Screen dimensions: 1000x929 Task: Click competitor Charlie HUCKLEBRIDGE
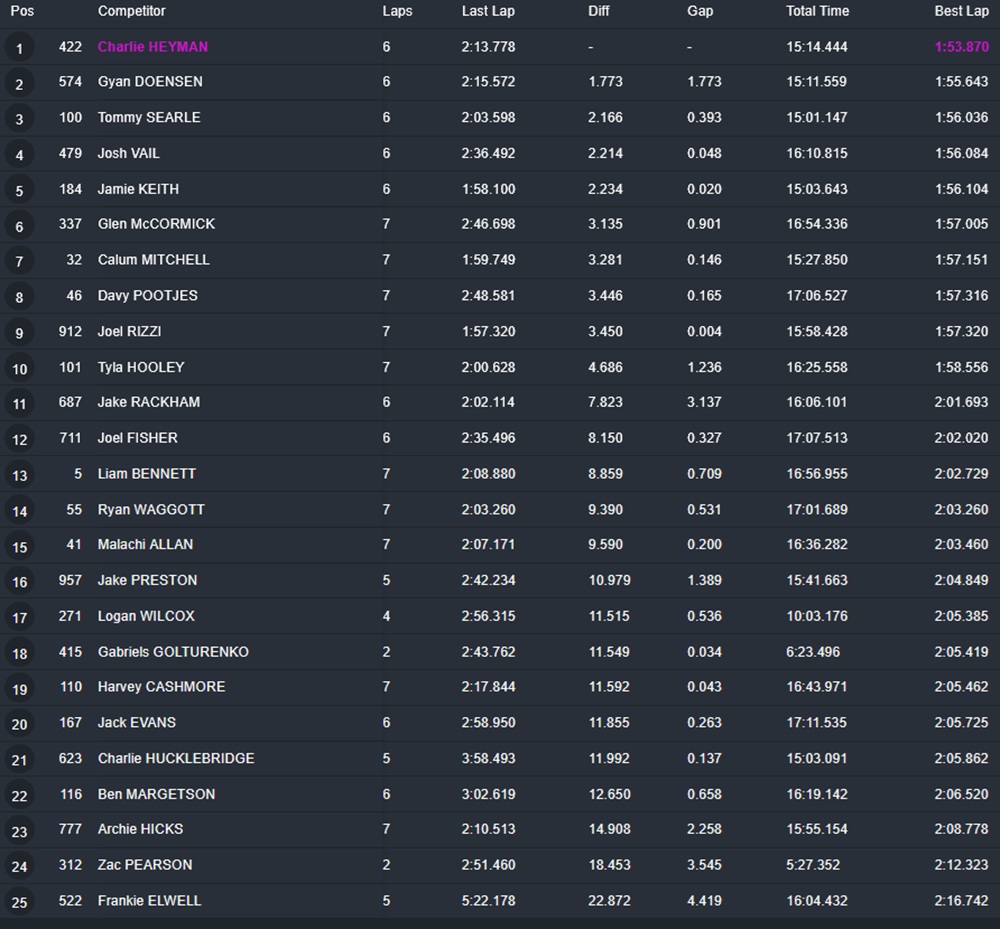click(176, 759)
